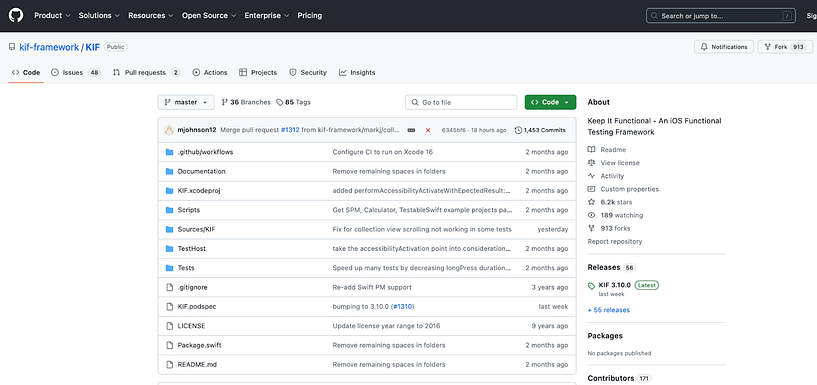Image resolution: width=817 pixels, height=385 pixels.
Task: Open the Readme link in About
Action: coord(607,150)
